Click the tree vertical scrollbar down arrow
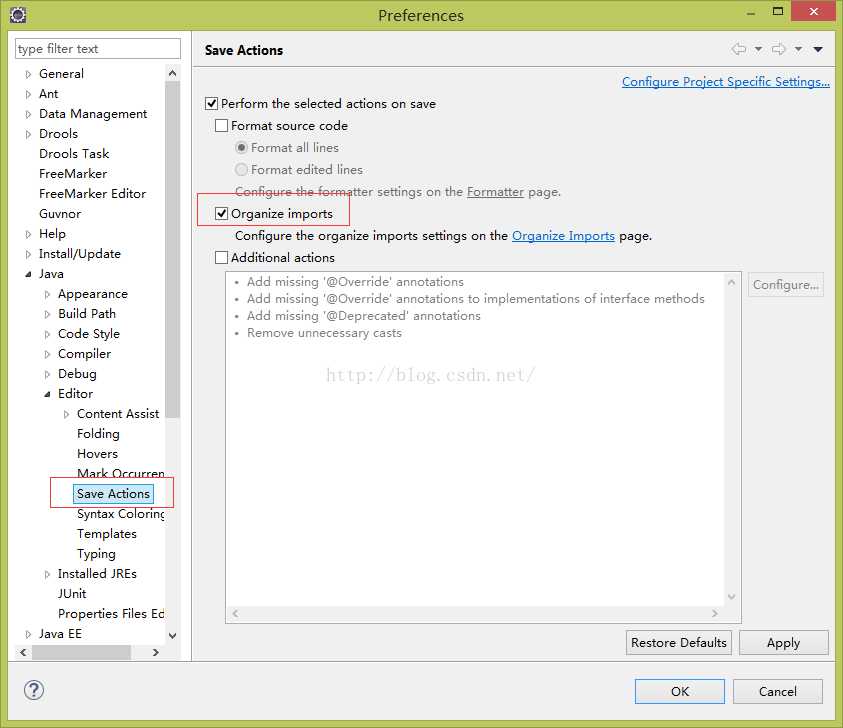This screenshot has width=843, height=728. point(173,635)
